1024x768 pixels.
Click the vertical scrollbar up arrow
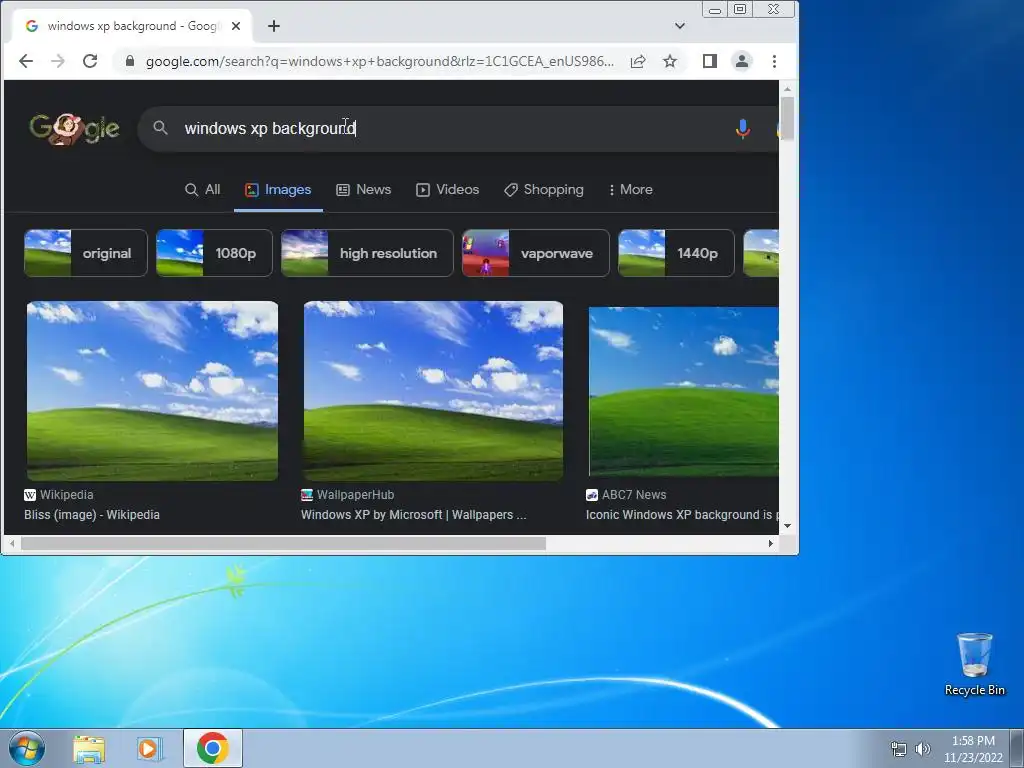click(788, 89)
